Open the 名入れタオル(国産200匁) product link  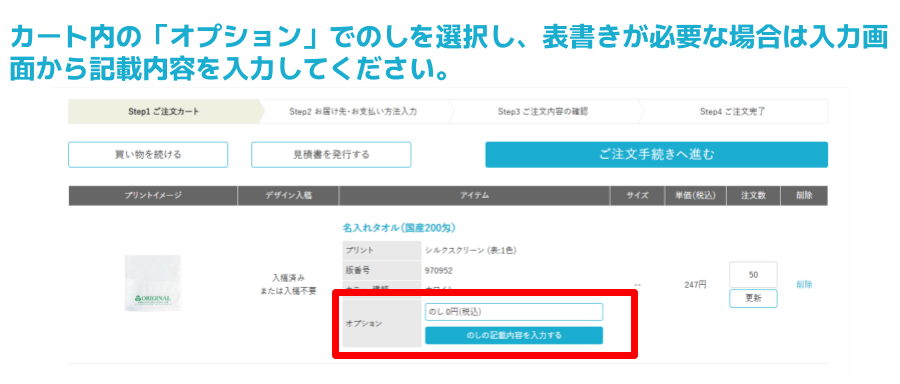pos(399,228)
